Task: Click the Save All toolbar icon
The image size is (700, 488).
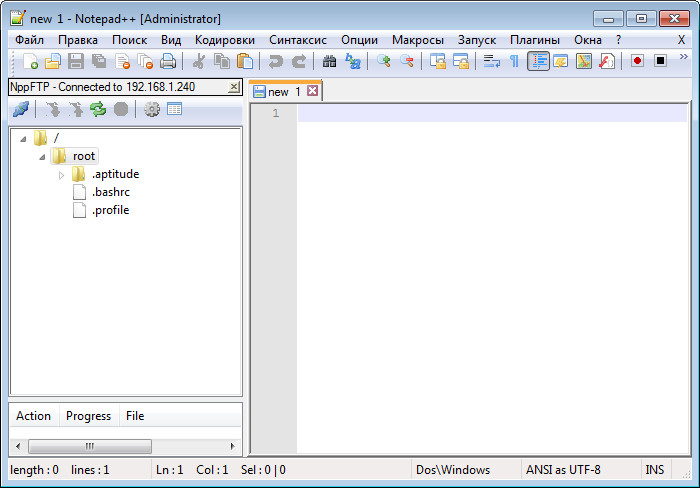Action: pyautogui.click(x=99, y=61)
